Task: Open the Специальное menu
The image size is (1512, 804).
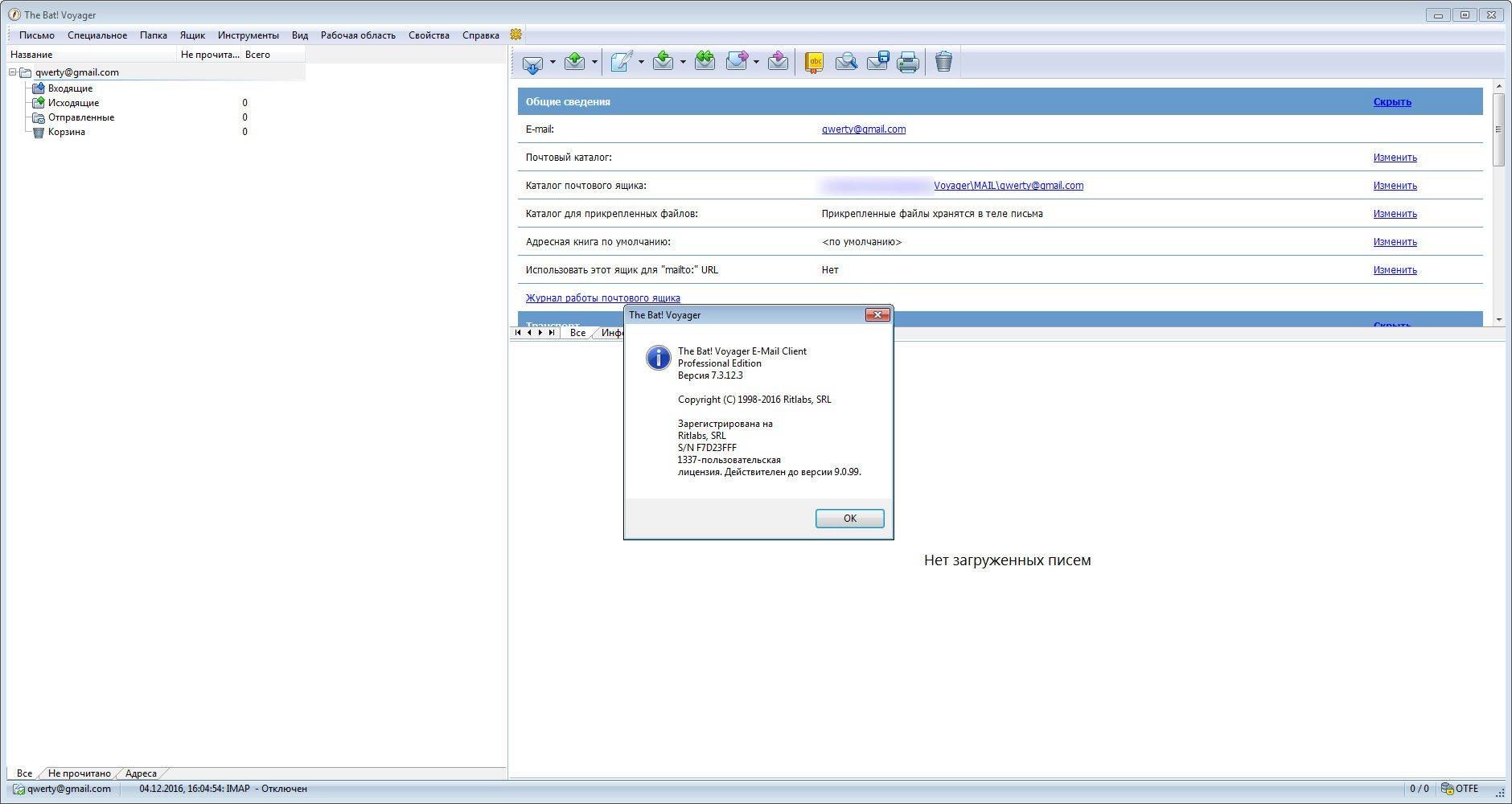Action: [x=97, y=35]
